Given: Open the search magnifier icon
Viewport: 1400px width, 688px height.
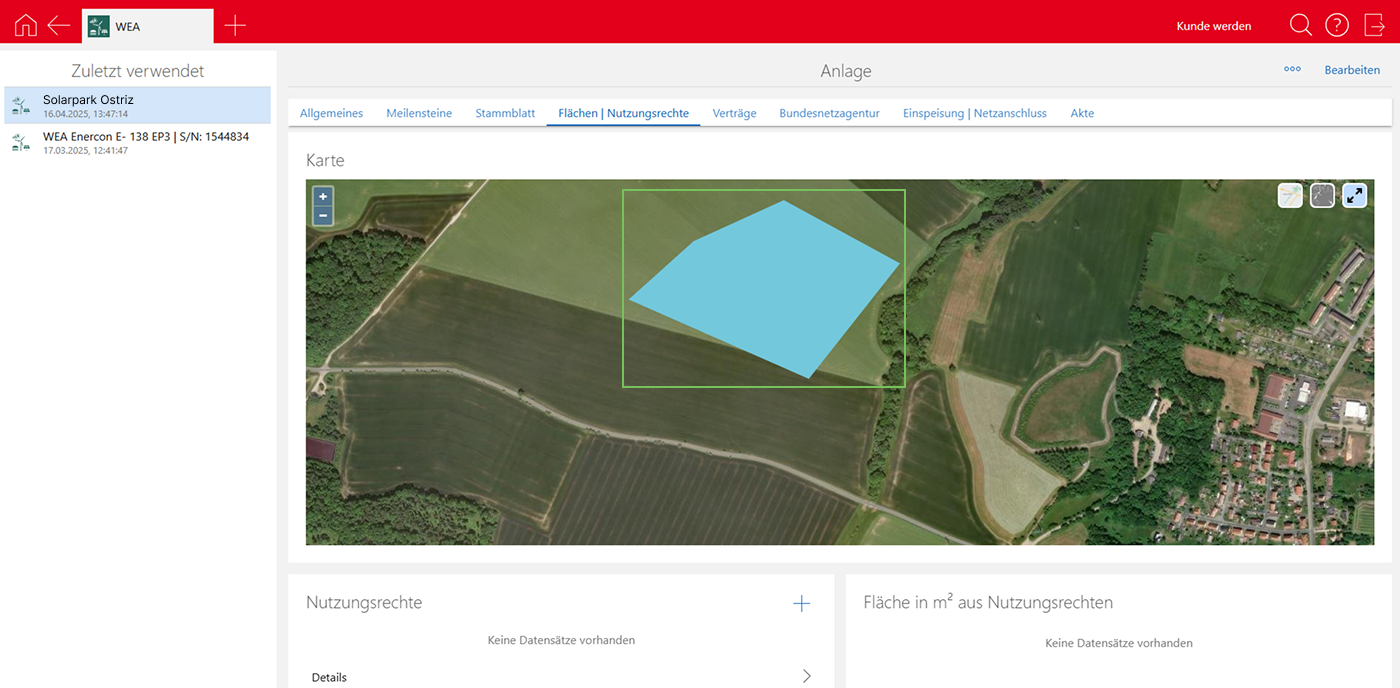Looking at the screenshot, I should tap(1300, 25).
